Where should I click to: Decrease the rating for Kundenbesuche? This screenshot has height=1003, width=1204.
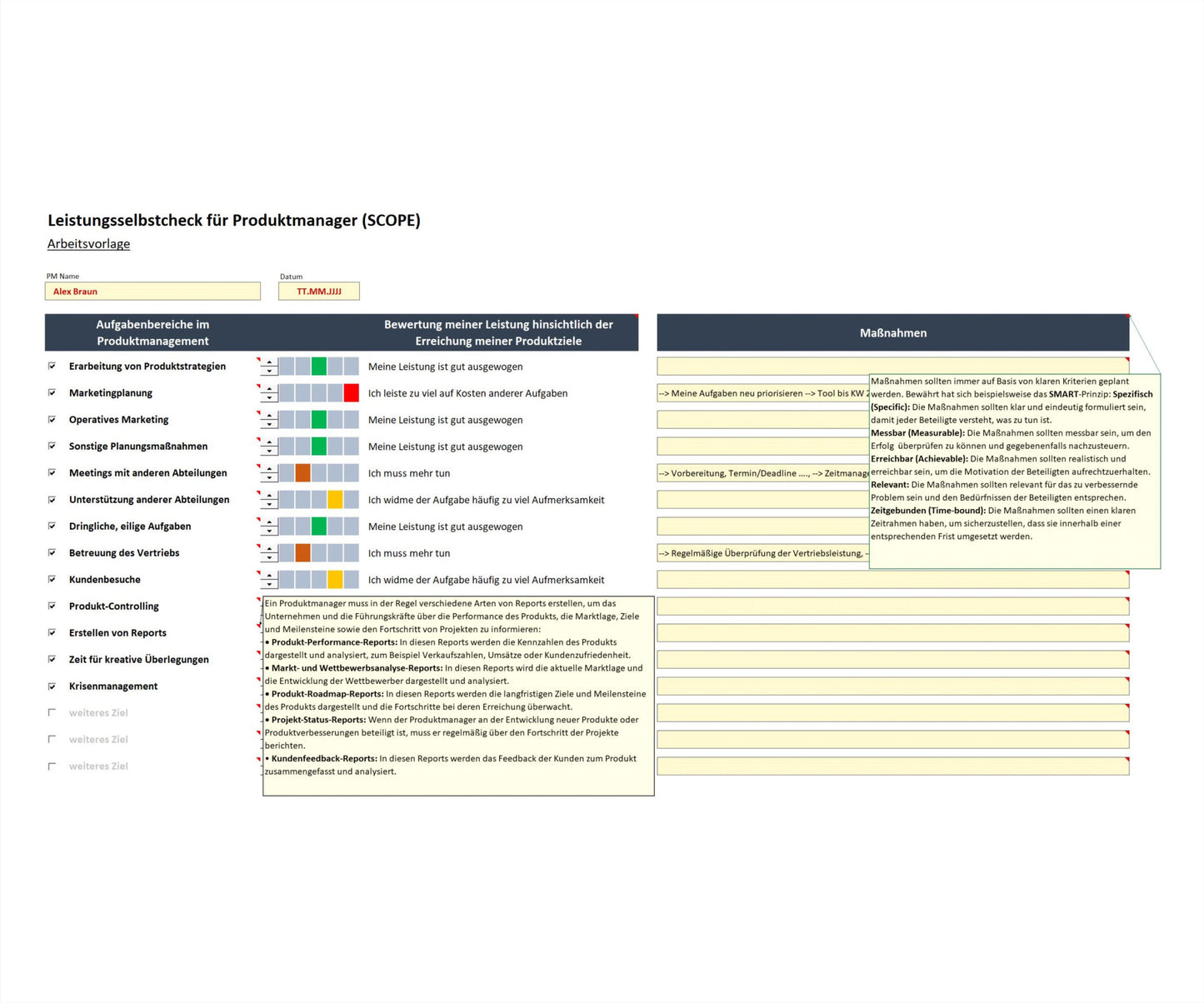click(x=268, y=584)
